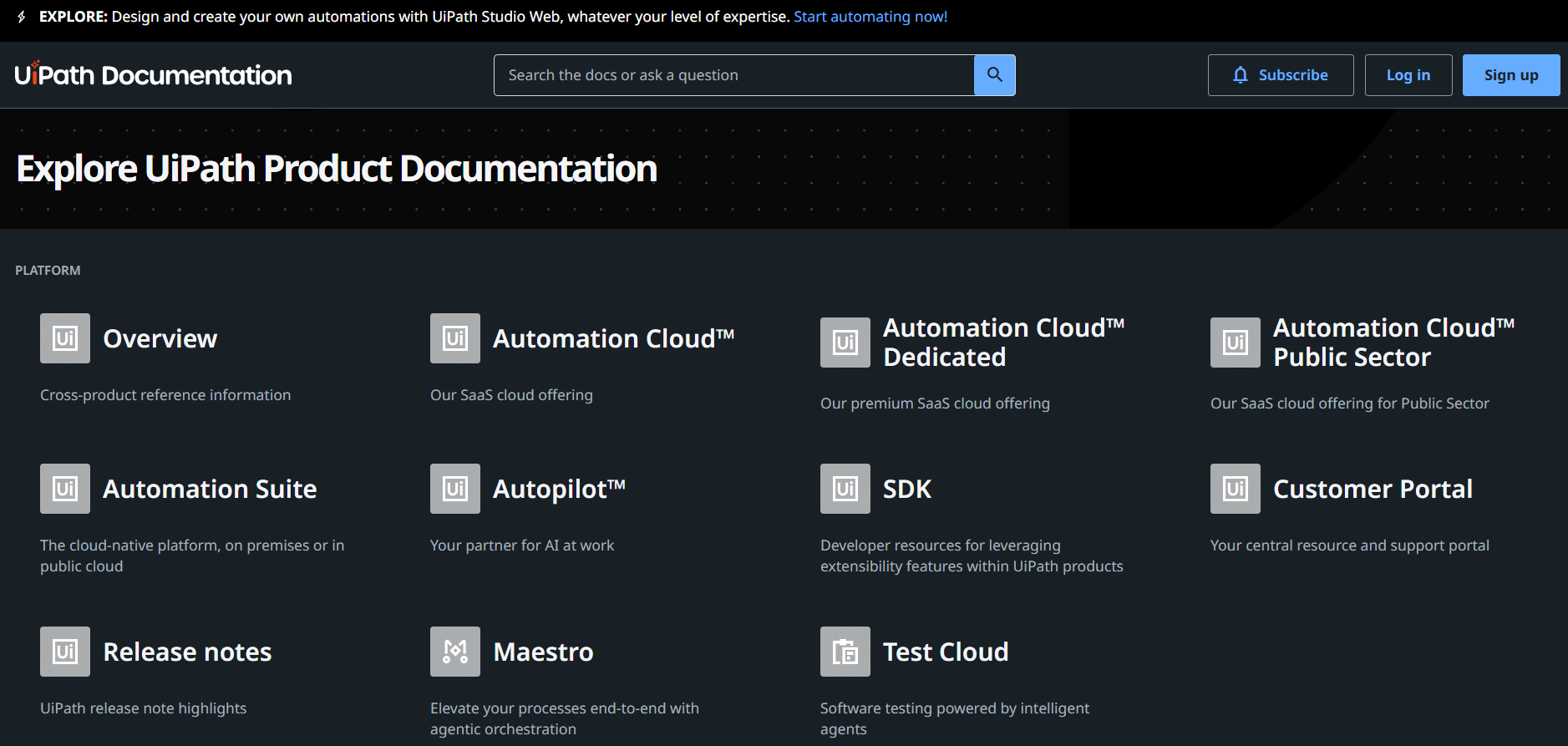The height and width of the screenshot is (746, 1568).
Task: Click the Sign up button
Action: (1511, 75)
